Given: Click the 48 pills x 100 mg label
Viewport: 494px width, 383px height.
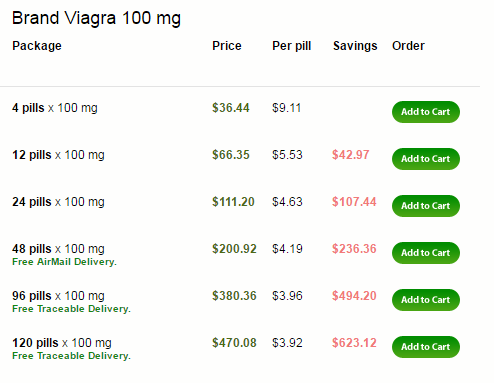Looking at the screenshot, I should [x=58, y=249].
